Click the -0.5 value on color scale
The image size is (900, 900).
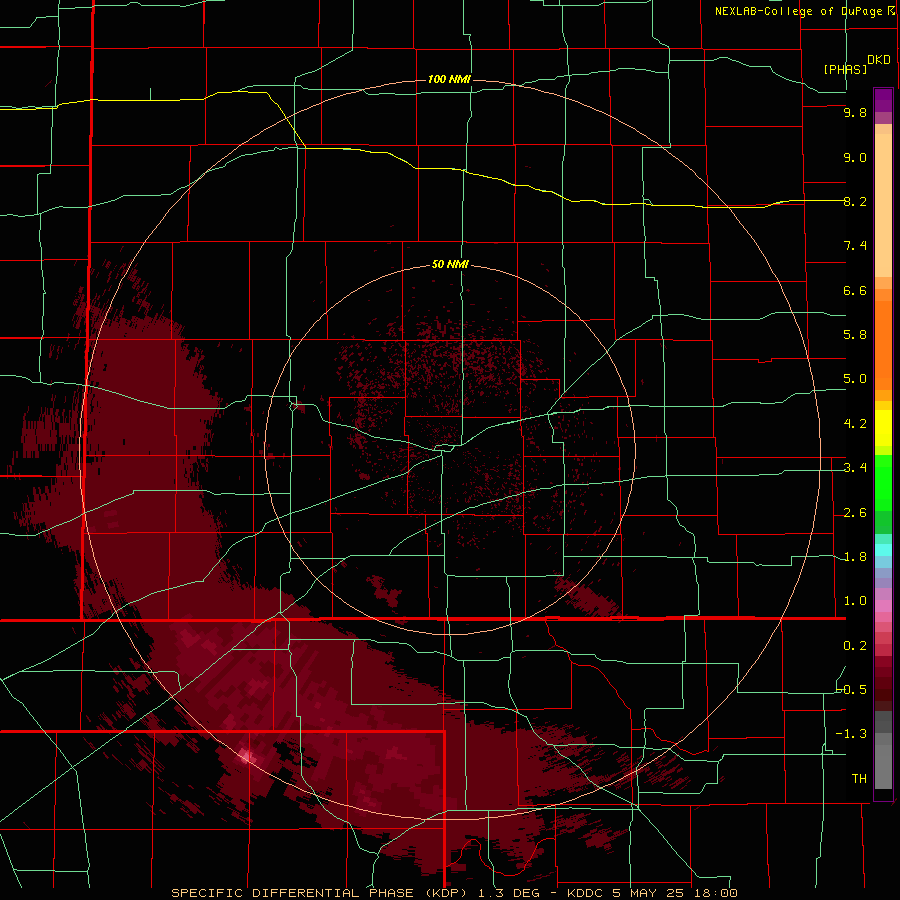(x=852, y=690)
